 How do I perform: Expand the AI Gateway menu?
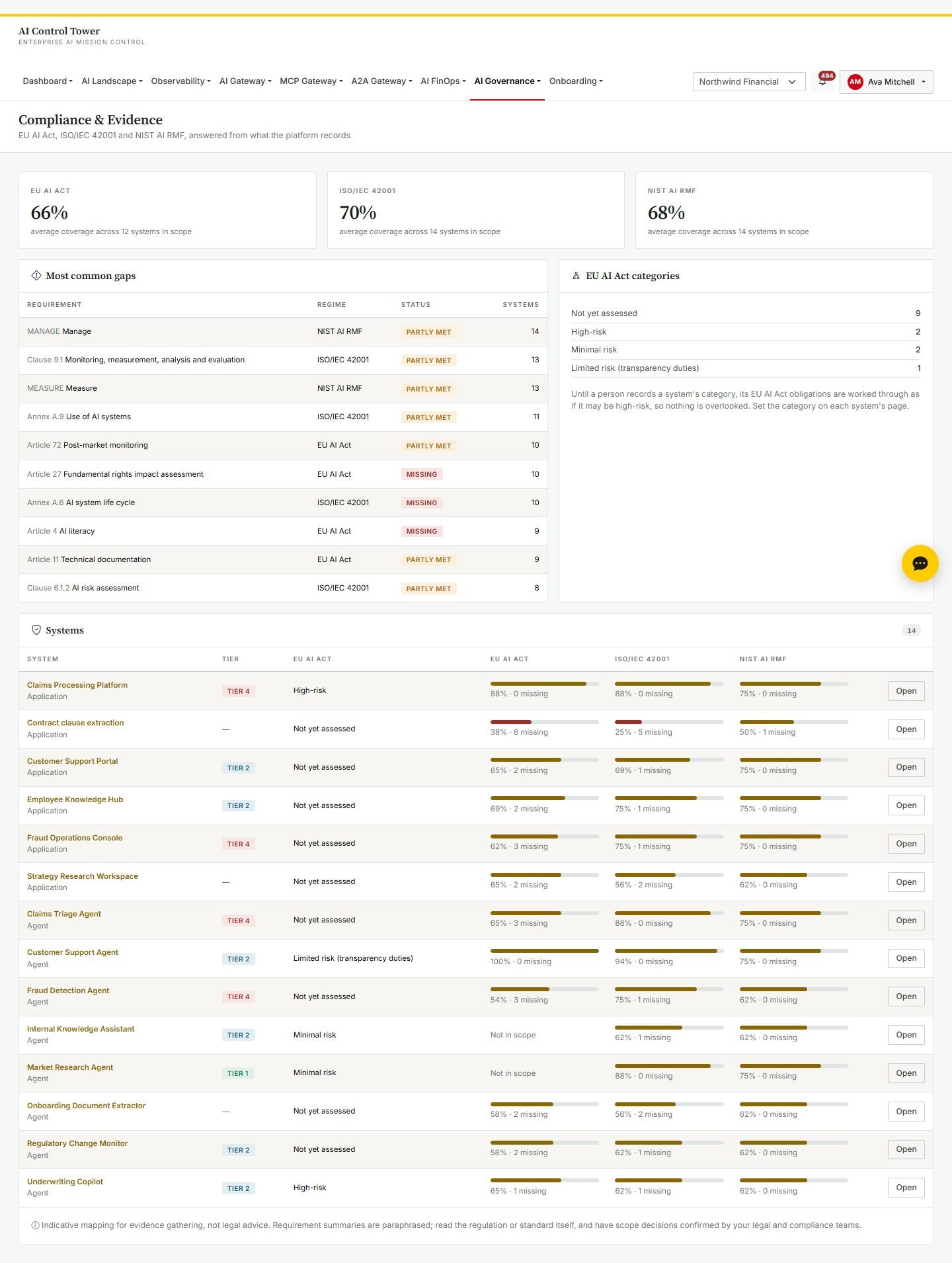coord(245,81)
